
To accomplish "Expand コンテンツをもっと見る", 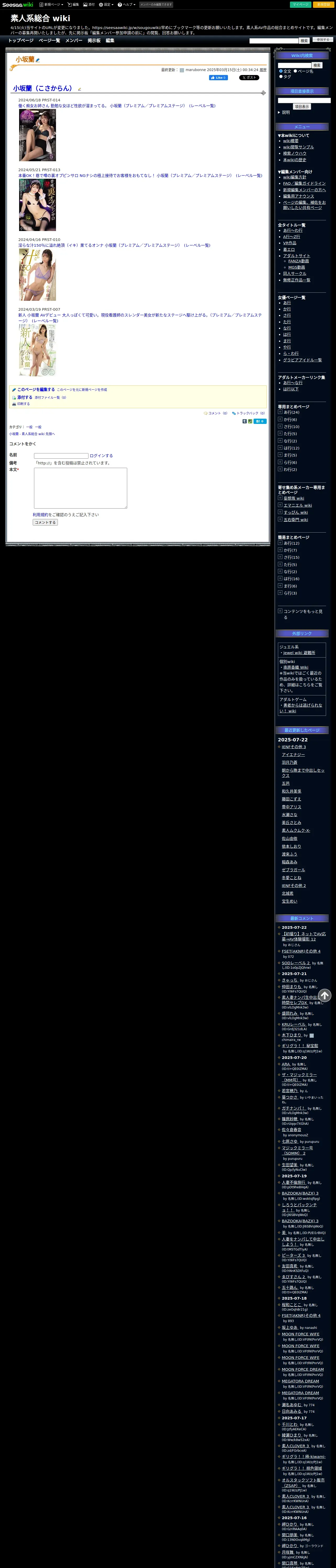I will pyautogui.click(x=280, y=611).
